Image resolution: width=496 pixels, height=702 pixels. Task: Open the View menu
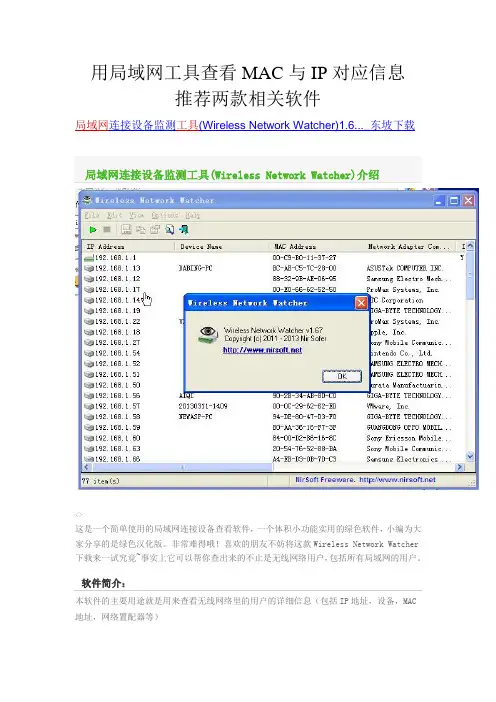click(x=137, y=215)
